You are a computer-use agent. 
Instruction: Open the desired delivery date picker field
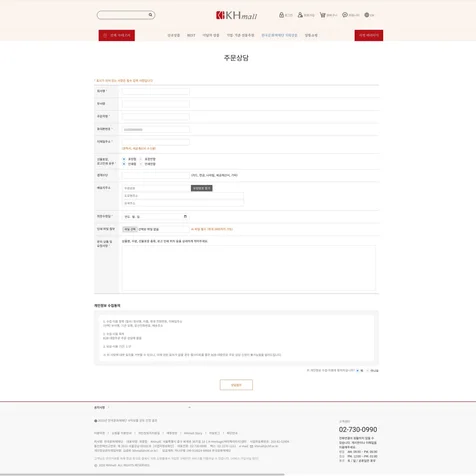point(156,217)
